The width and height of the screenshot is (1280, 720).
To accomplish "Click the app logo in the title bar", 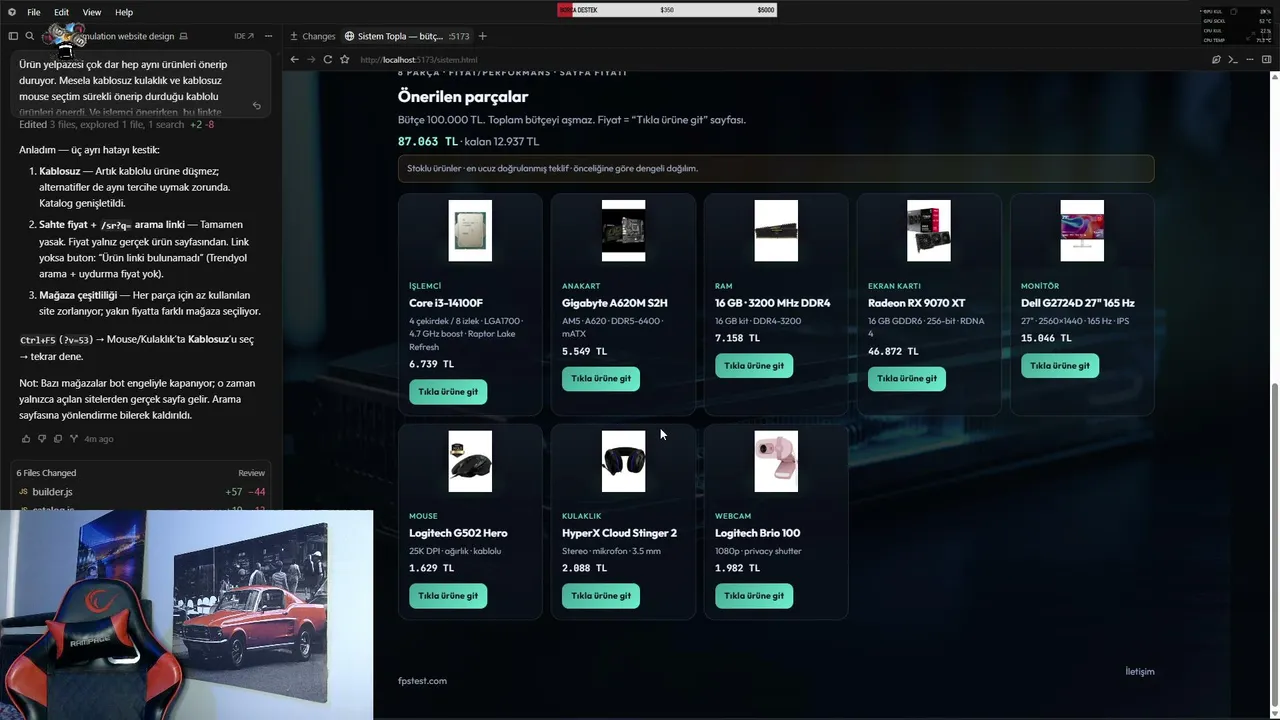I will (x=11, y=12).
